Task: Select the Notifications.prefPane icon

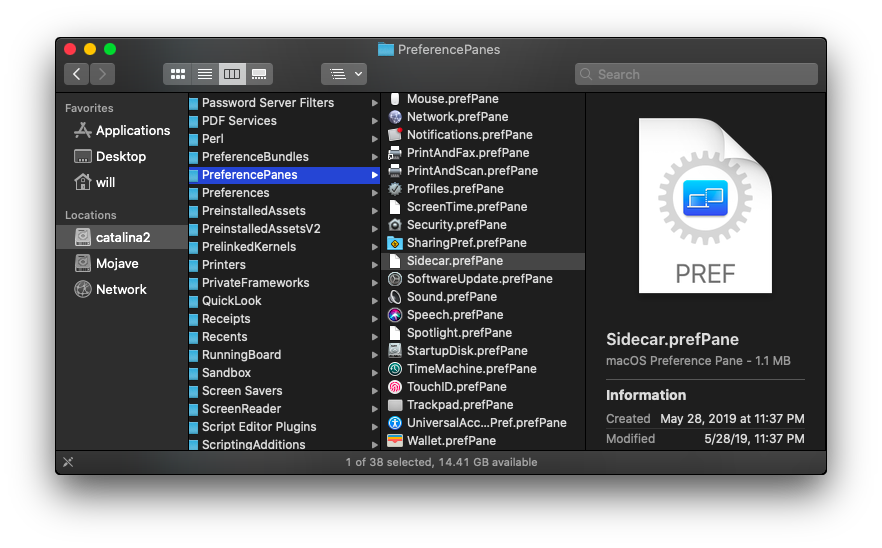Action: coord(395,135)
